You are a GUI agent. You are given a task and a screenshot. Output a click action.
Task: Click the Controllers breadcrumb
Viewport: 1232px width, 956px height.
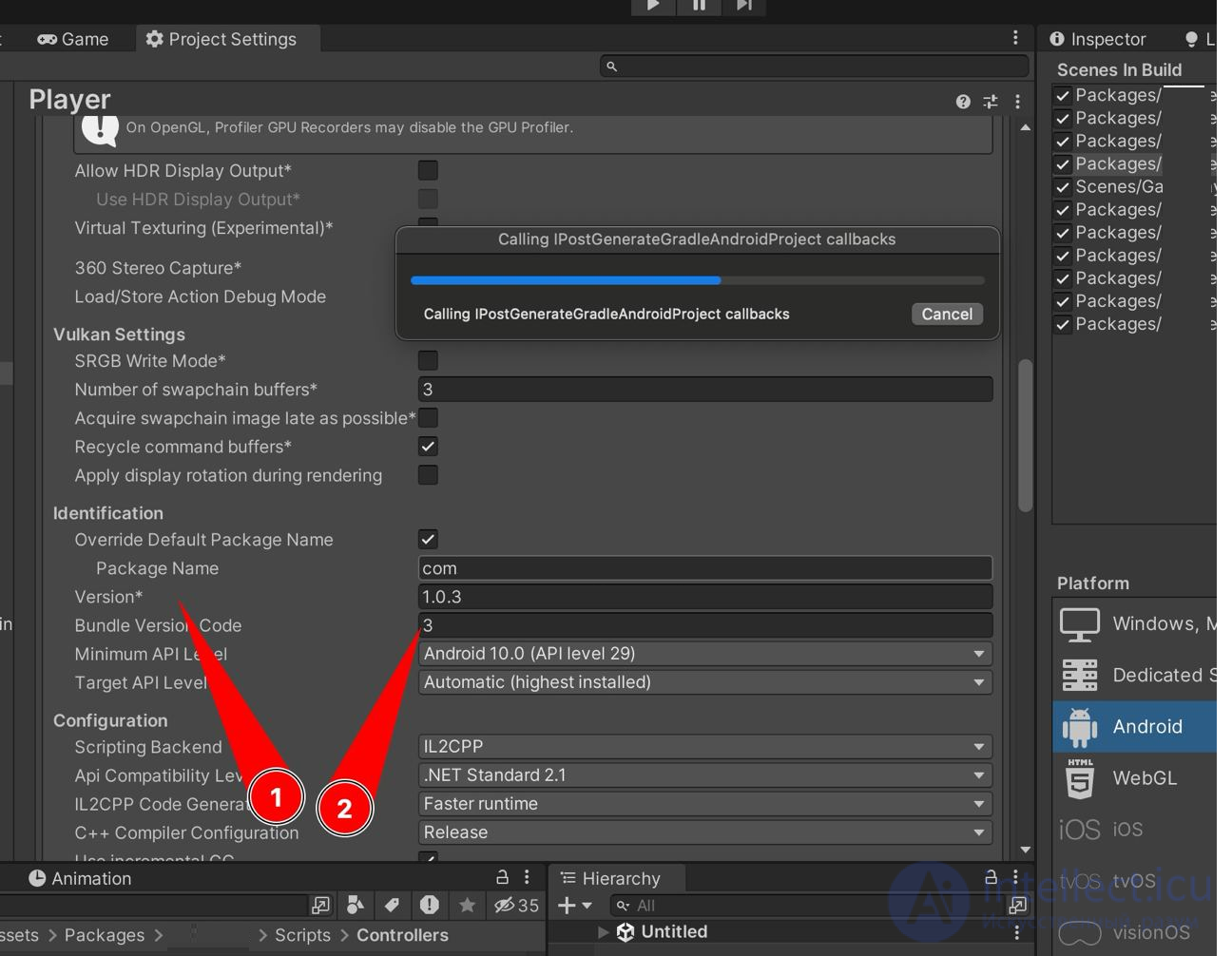coord(402,935)
